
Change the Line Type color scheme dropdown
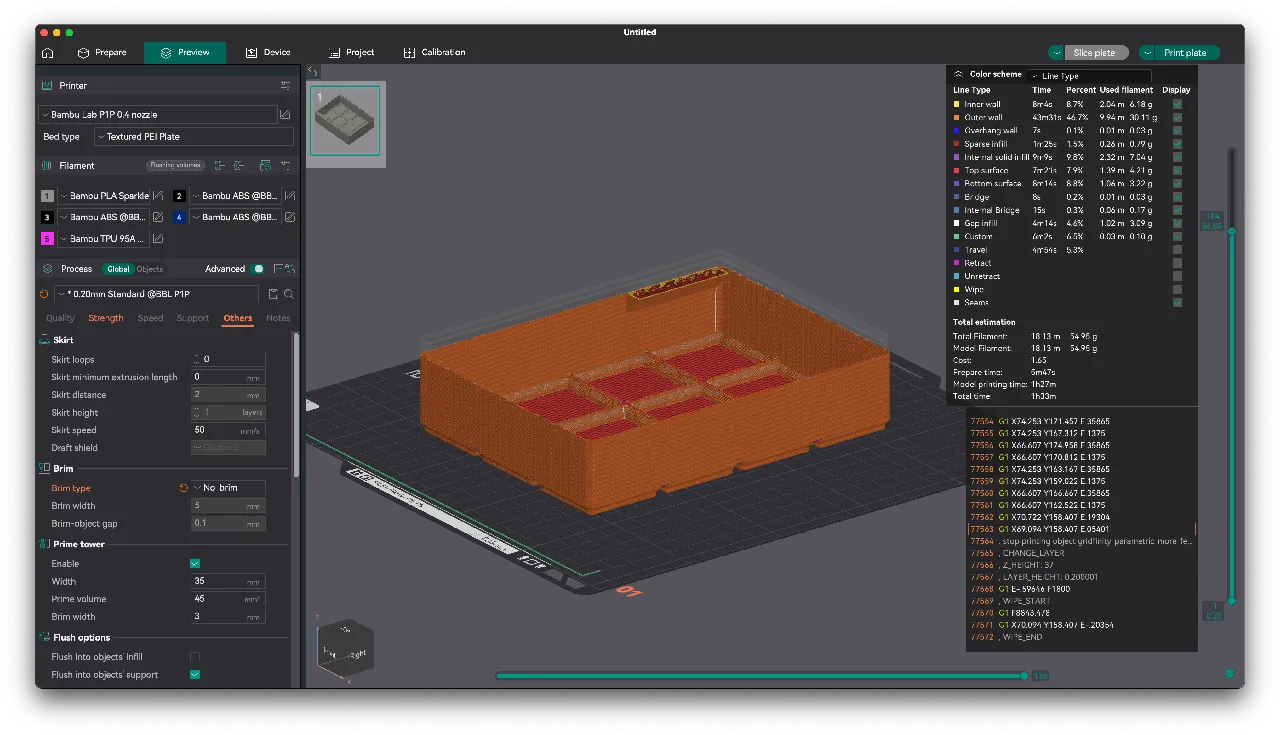[x=1089, y=75]
